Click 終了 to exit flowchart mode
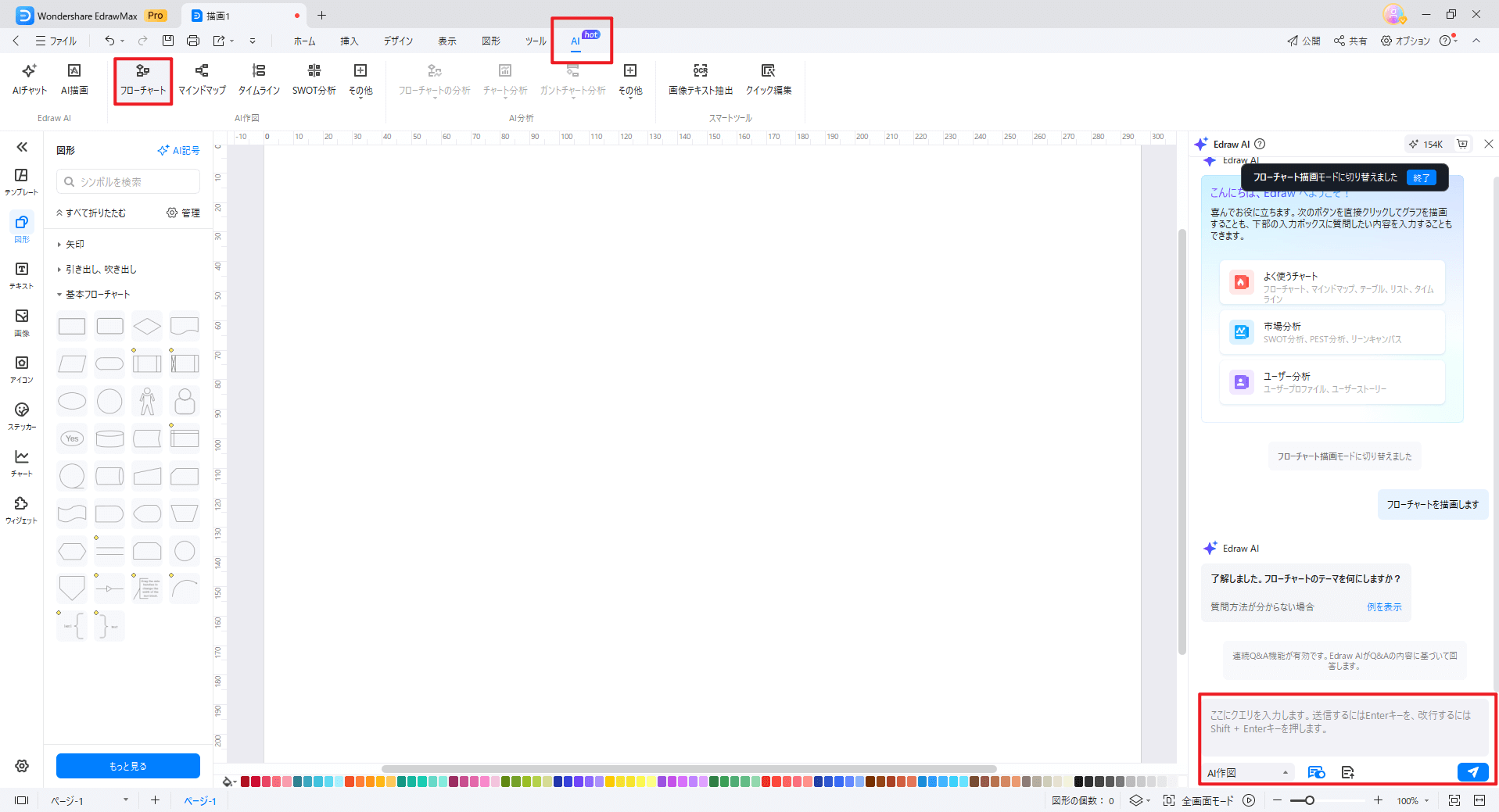1499x812 pixels. click(1421, 177)
